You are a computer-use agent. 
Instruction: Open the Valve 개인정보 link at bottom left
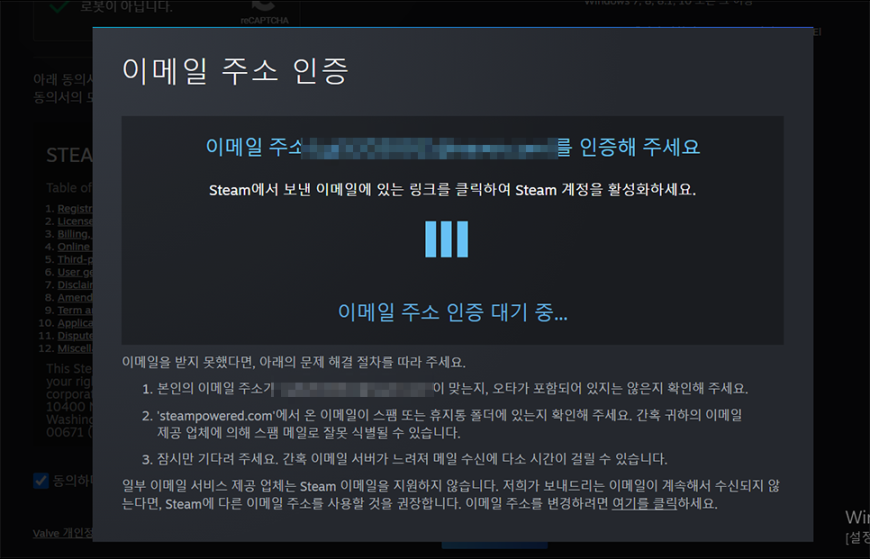[63, 533]
